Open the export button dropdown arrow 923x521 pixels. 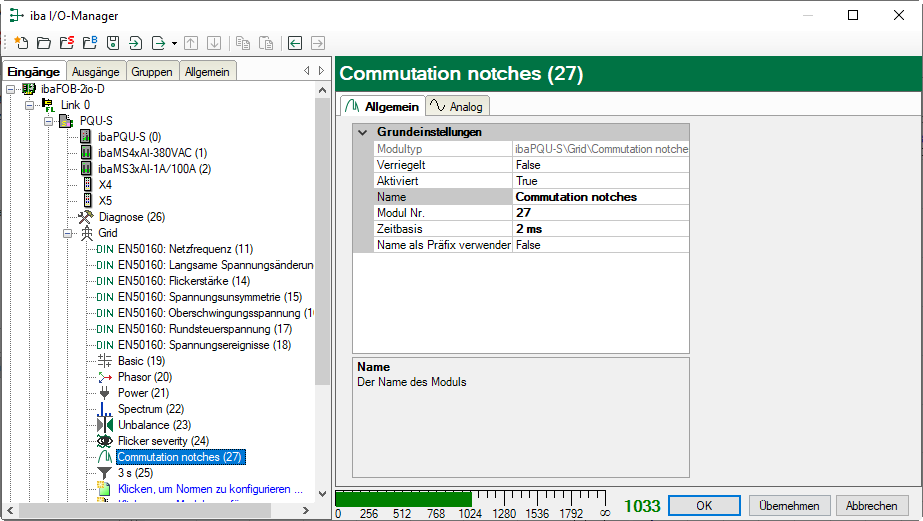pos(174,43)
